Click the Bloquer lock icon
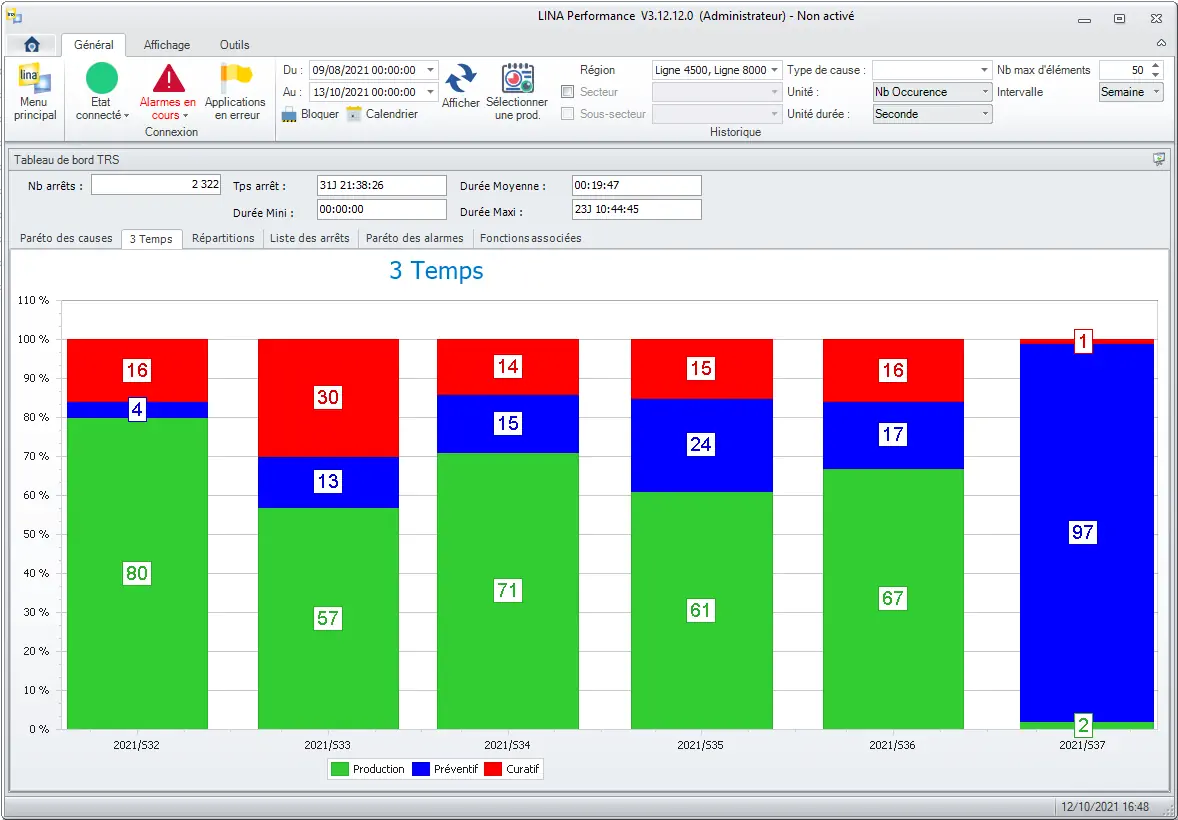 (x=290, y=114)
